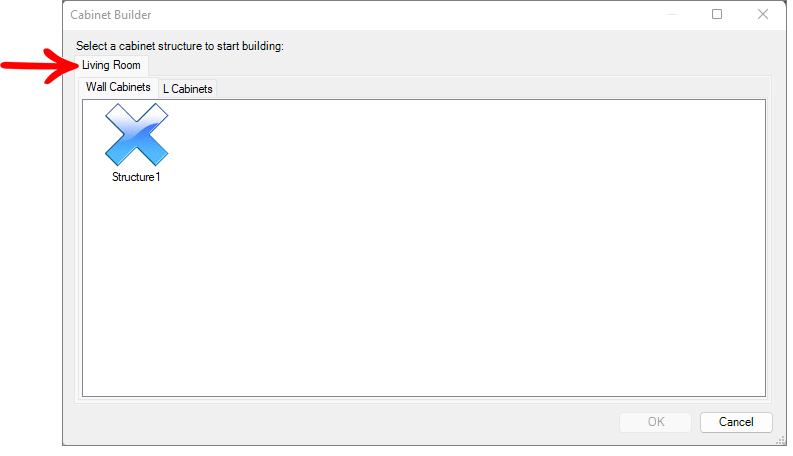Click the resize grip in the dialog corner
Image resolution: width=793 pixels, height=456 pixels.
pyautogui.click(x=780, y=440)
